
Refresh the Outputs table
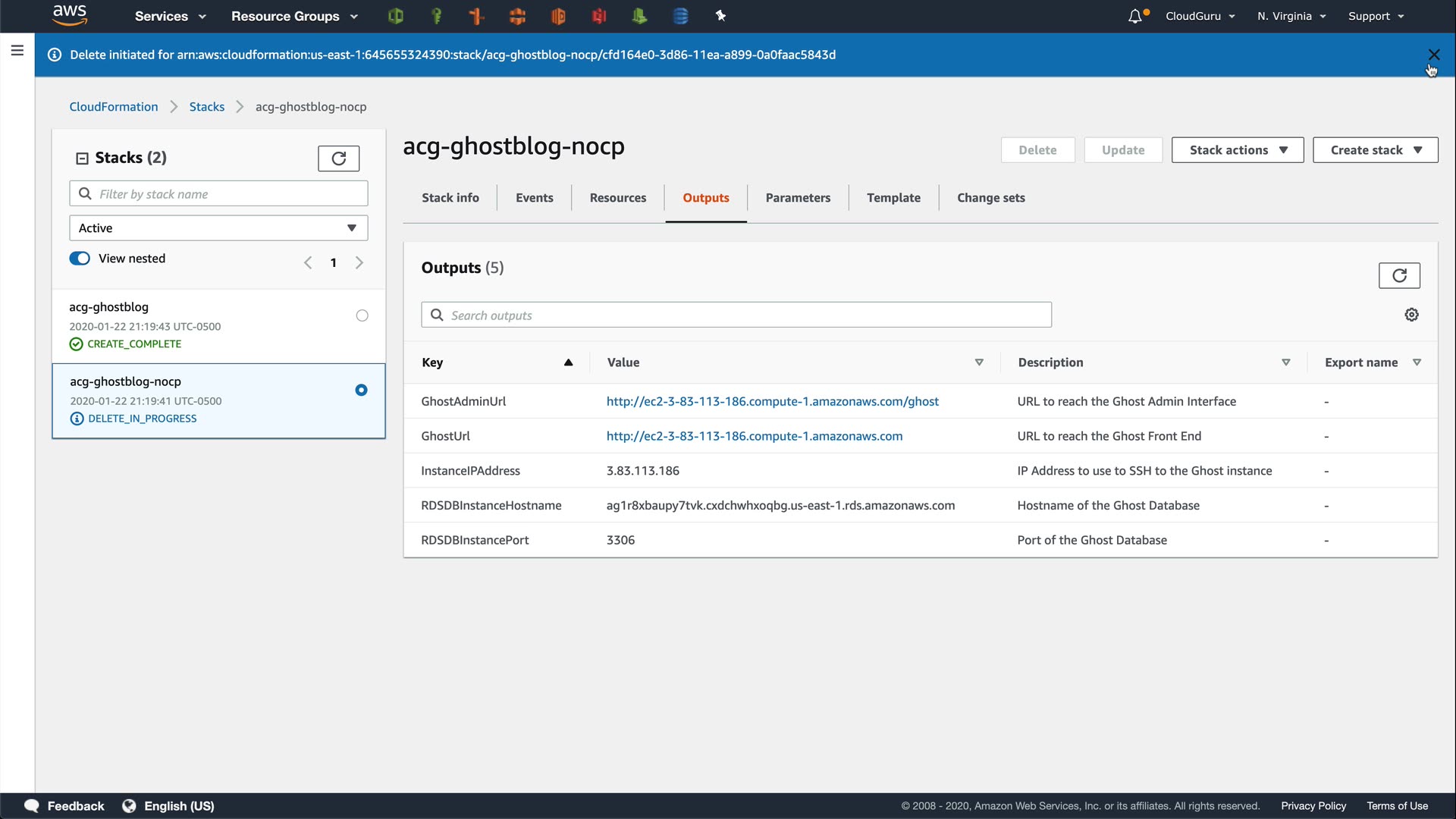(1398, 276)
